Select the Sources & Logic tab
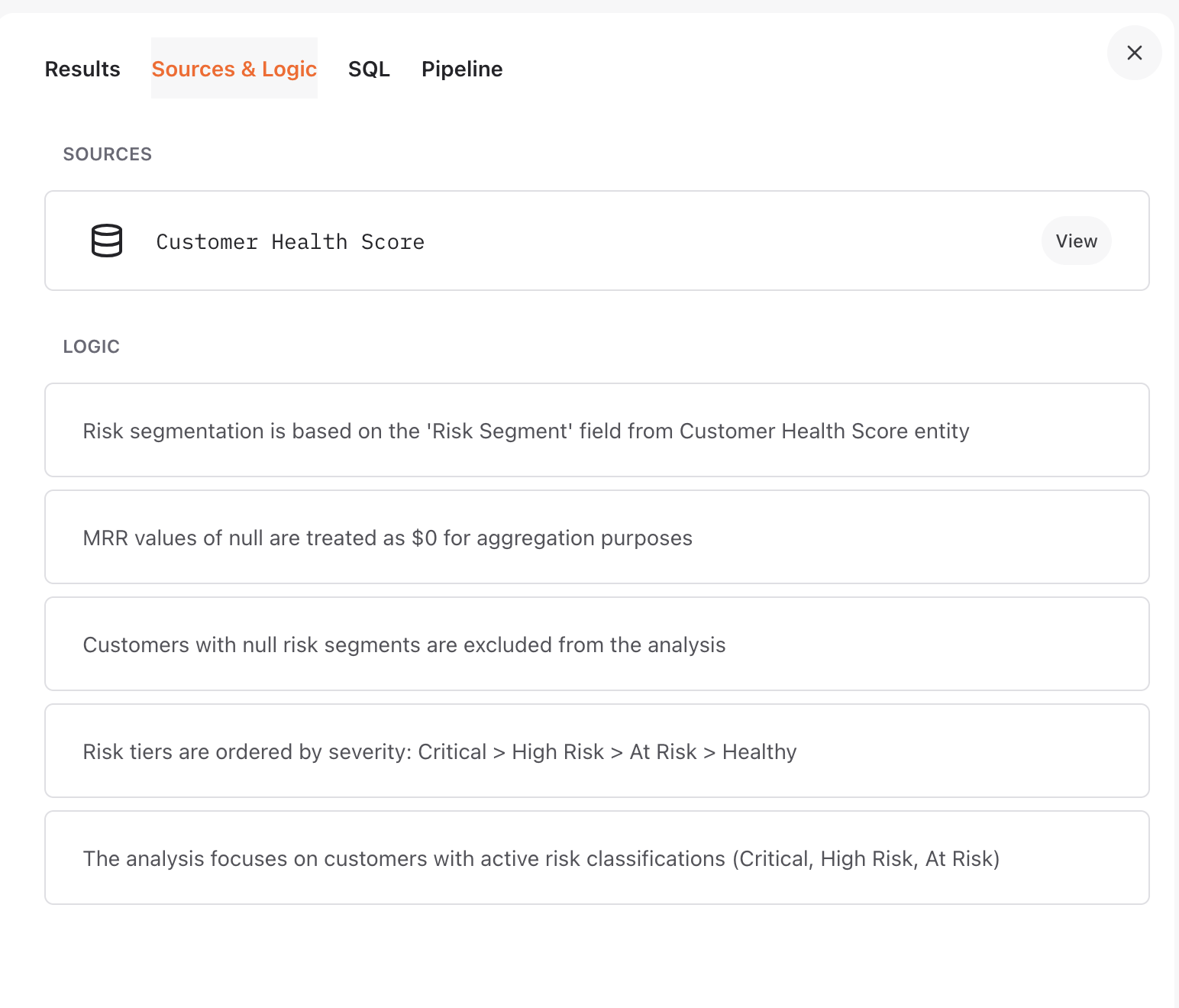Viewport: 1179px width, 1008px height. tap(234, 69)
